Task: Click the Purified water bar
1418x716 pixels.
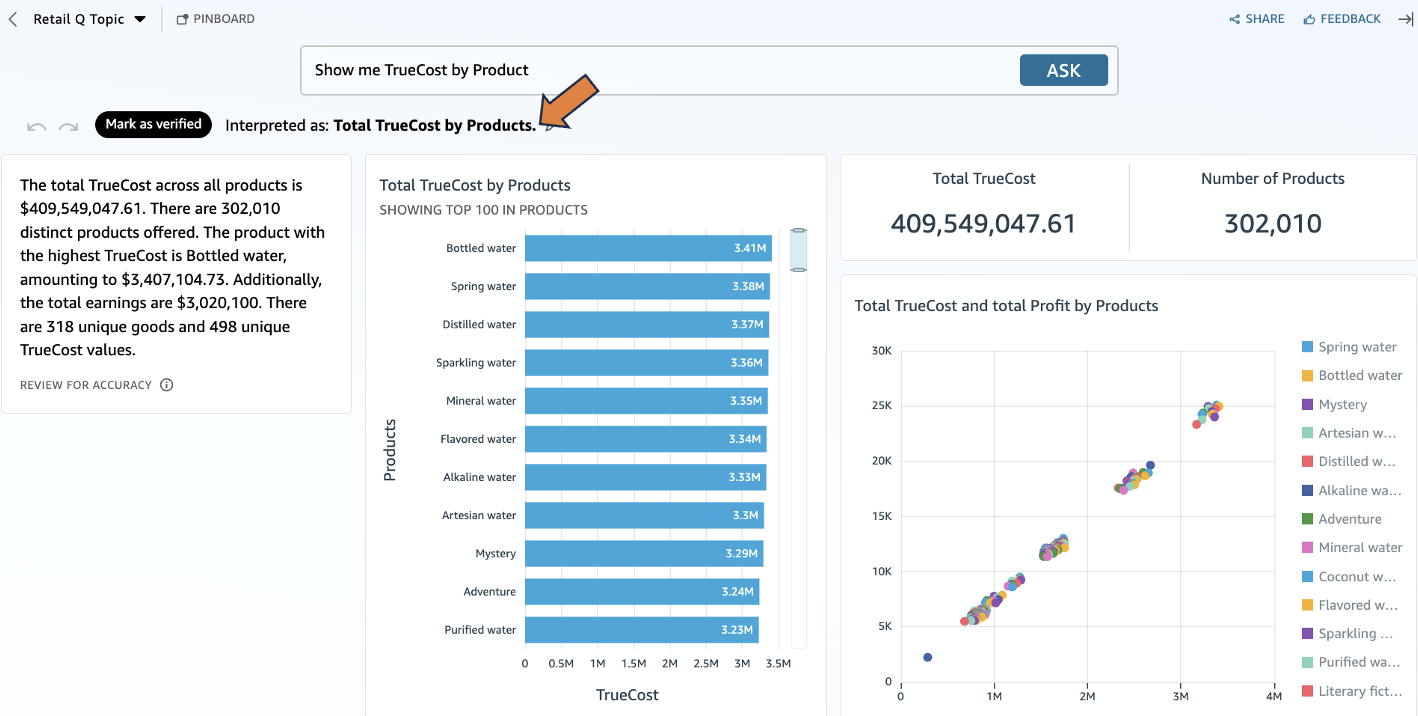Action: coord(641,630)
